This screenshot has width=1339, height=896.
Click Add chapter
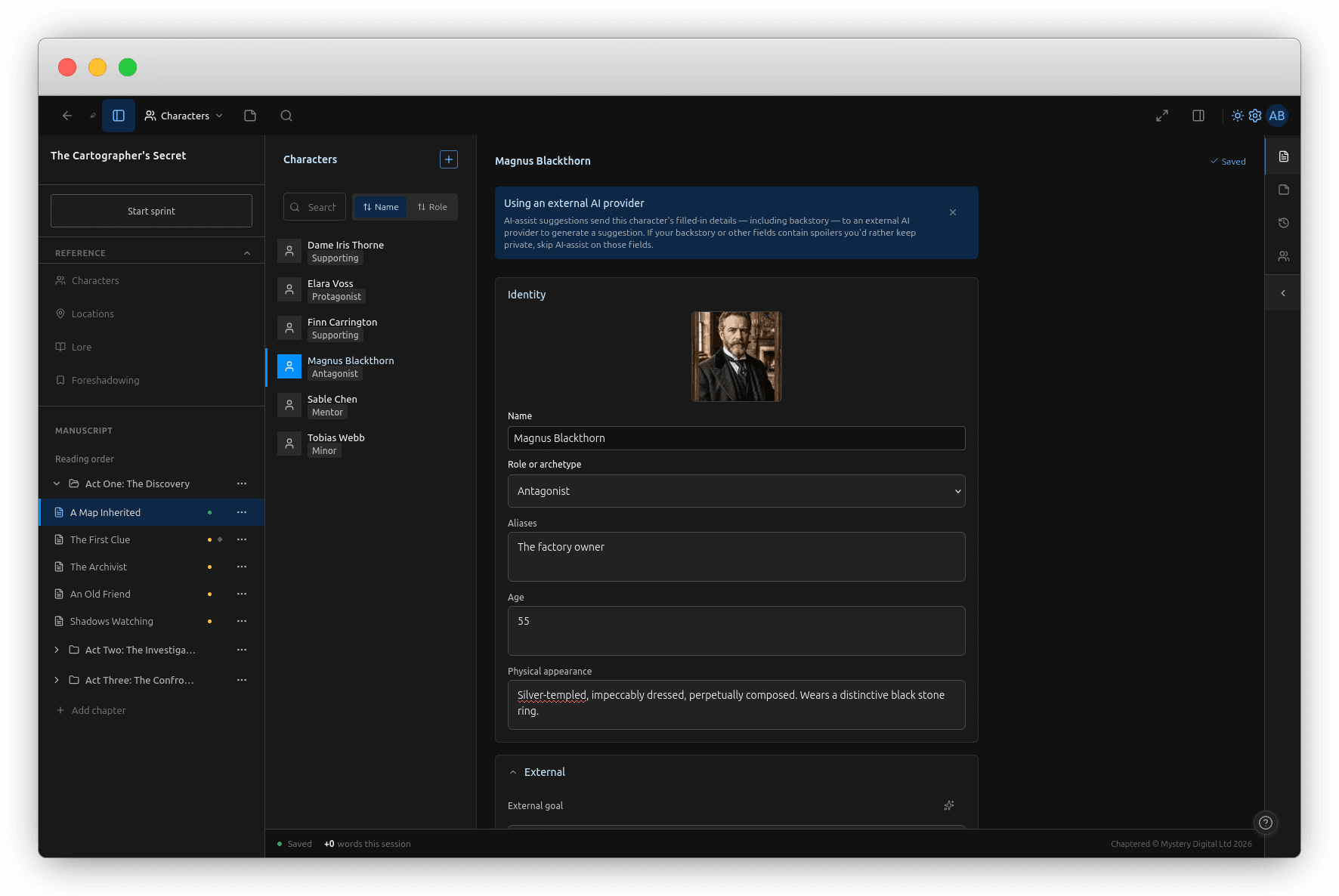click(91, 710)
